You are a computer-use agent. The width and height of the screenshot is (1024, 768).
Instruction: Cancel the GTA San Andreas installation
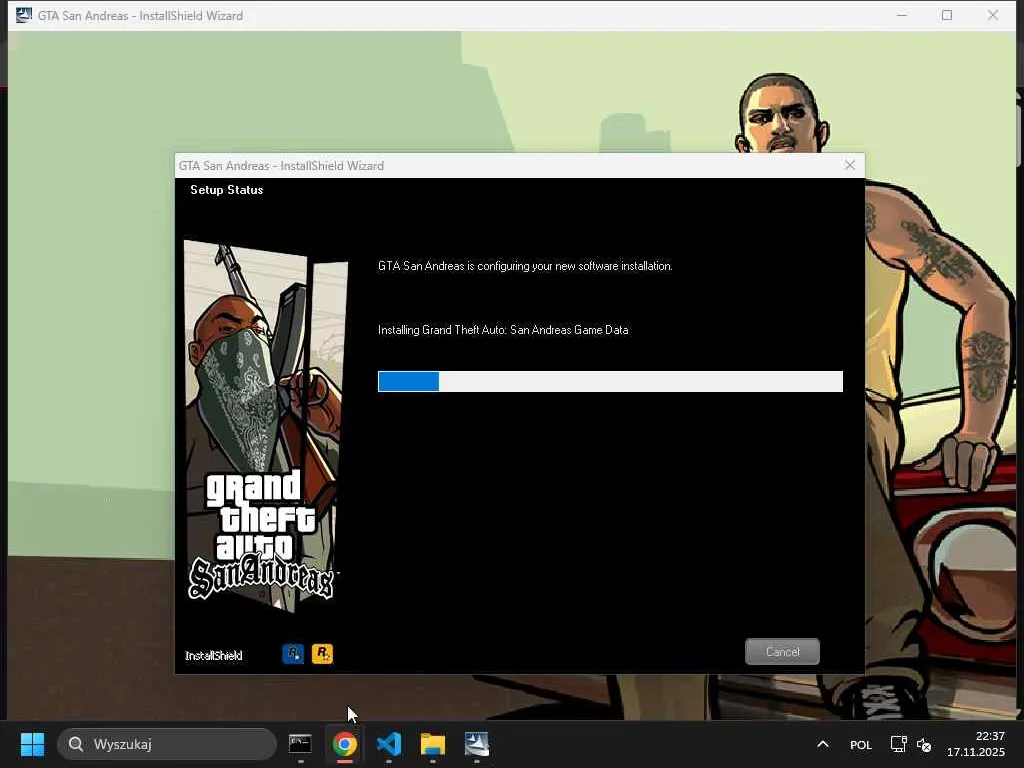point(782,652)
